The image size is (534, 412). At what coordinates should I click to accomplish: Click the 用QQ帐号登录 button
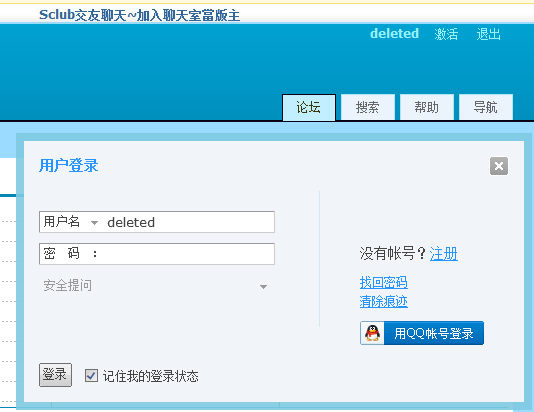422,333
